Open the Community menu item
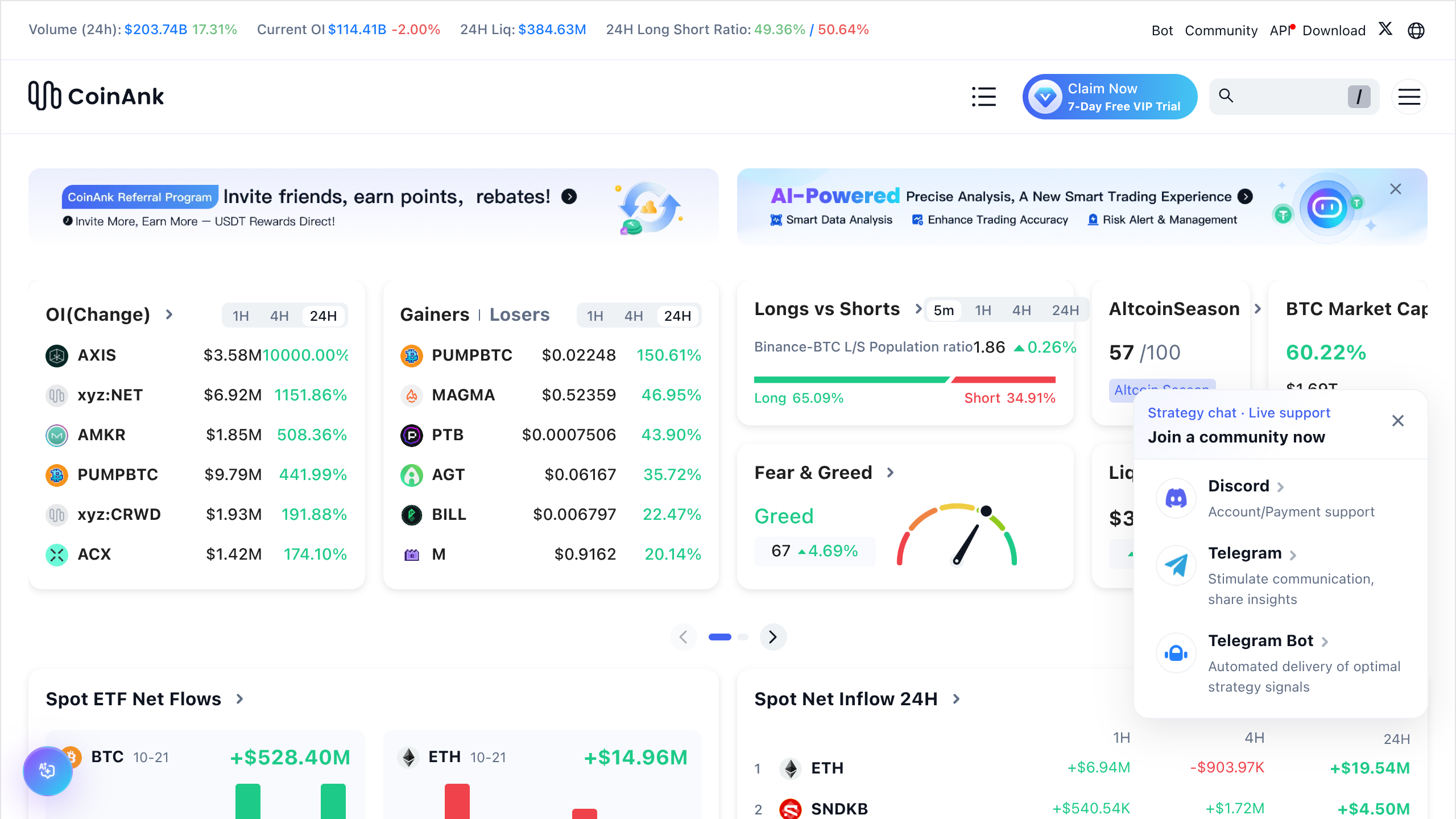 coord(1221,30)
